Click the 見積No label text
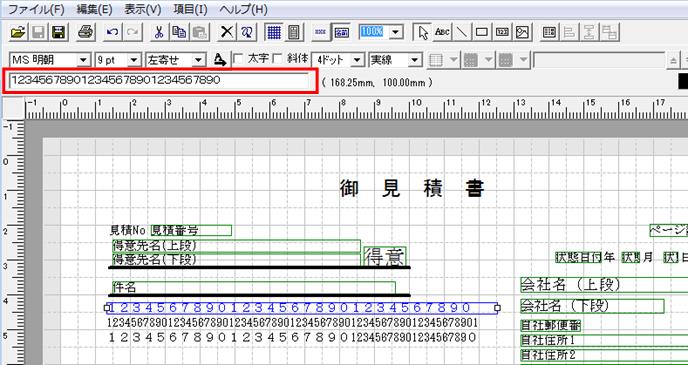This screenshot has height=365, width=688. [x=127, y=230]
